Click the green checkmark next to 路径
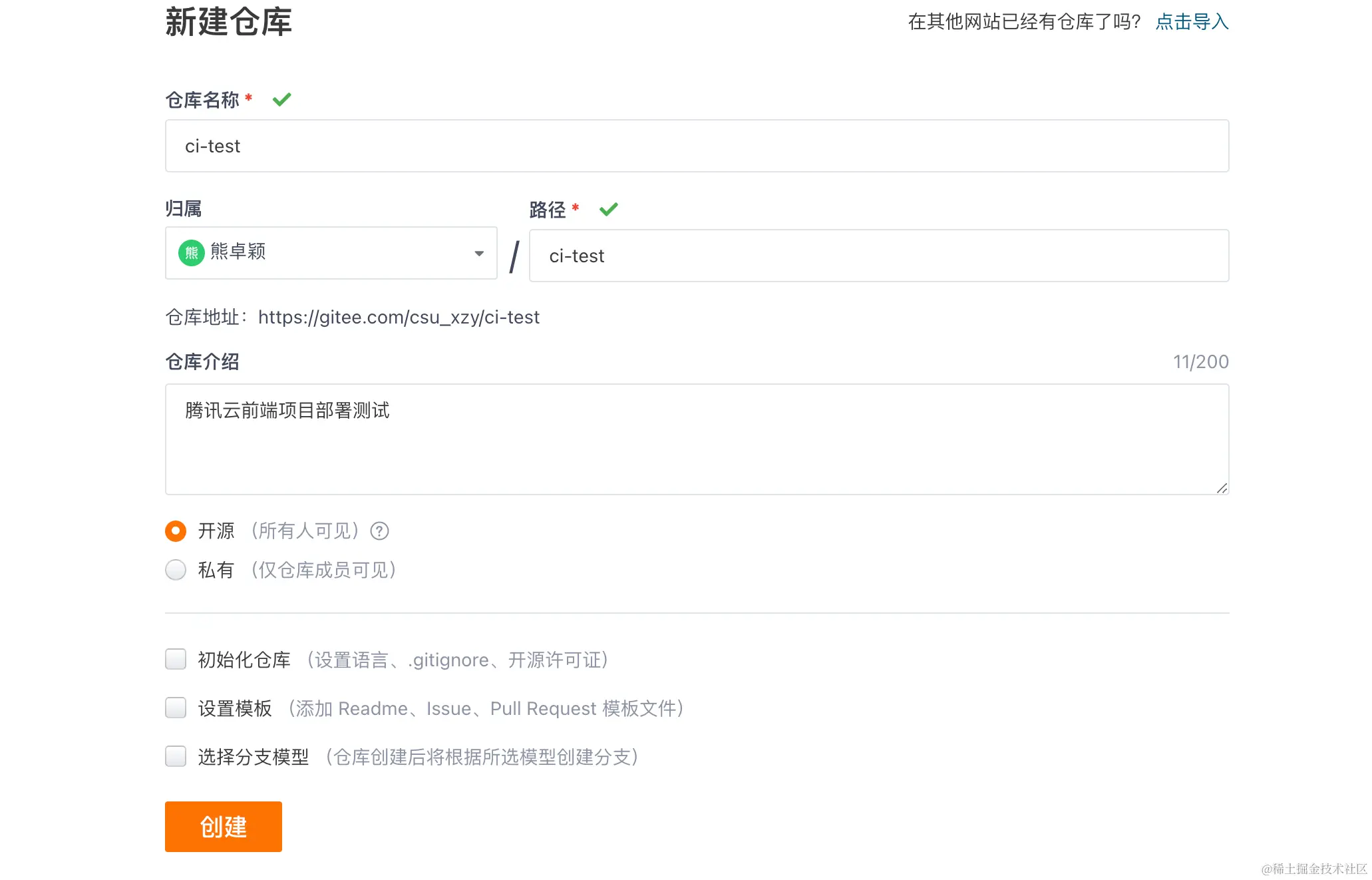Viewport: 1372px width, 880px height. [x=608, y=209]
